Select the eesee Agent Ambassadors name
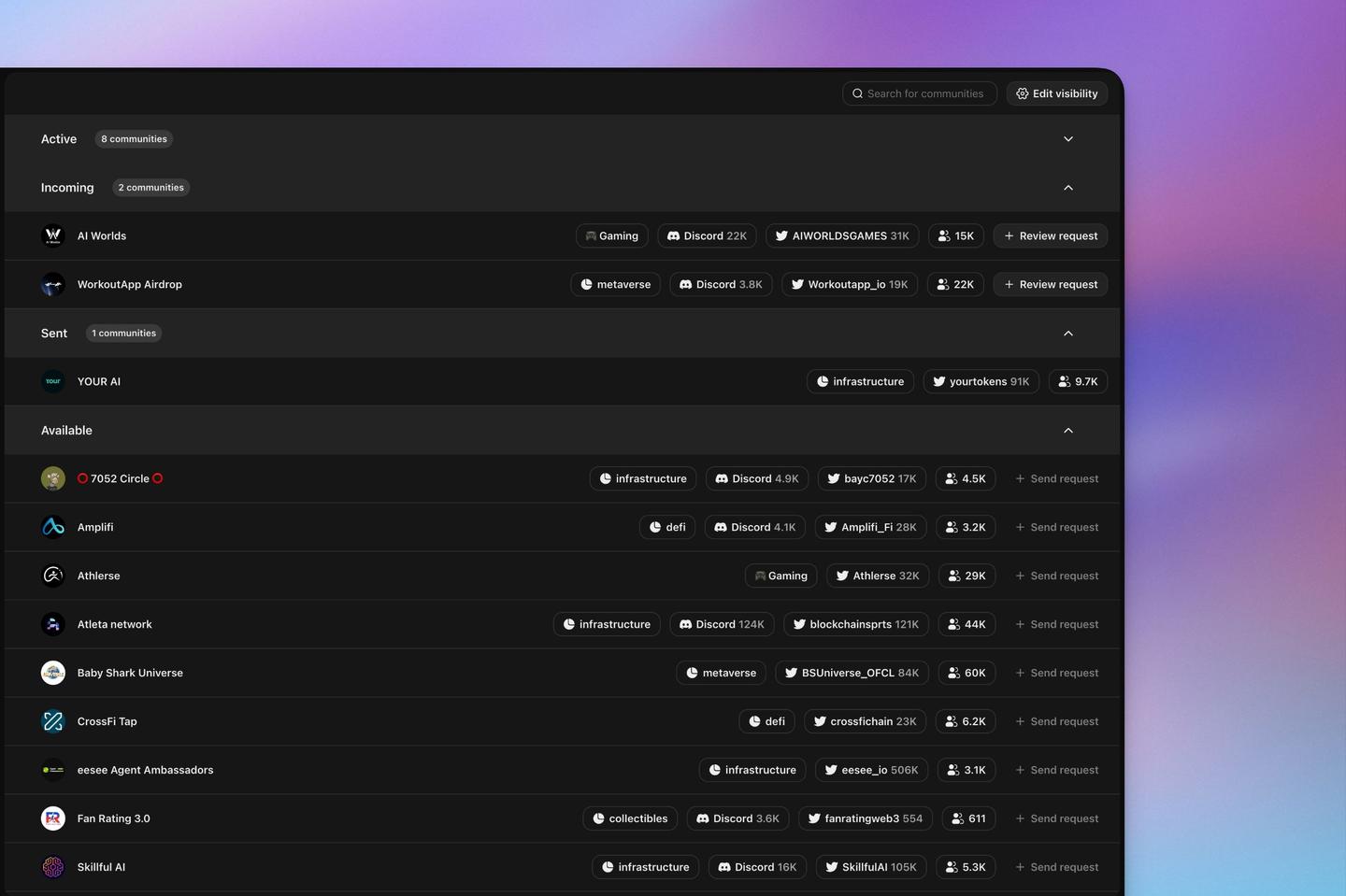The width and height of the screenshot is (1346, 896). pyautogui.click(x=145, y=770)
